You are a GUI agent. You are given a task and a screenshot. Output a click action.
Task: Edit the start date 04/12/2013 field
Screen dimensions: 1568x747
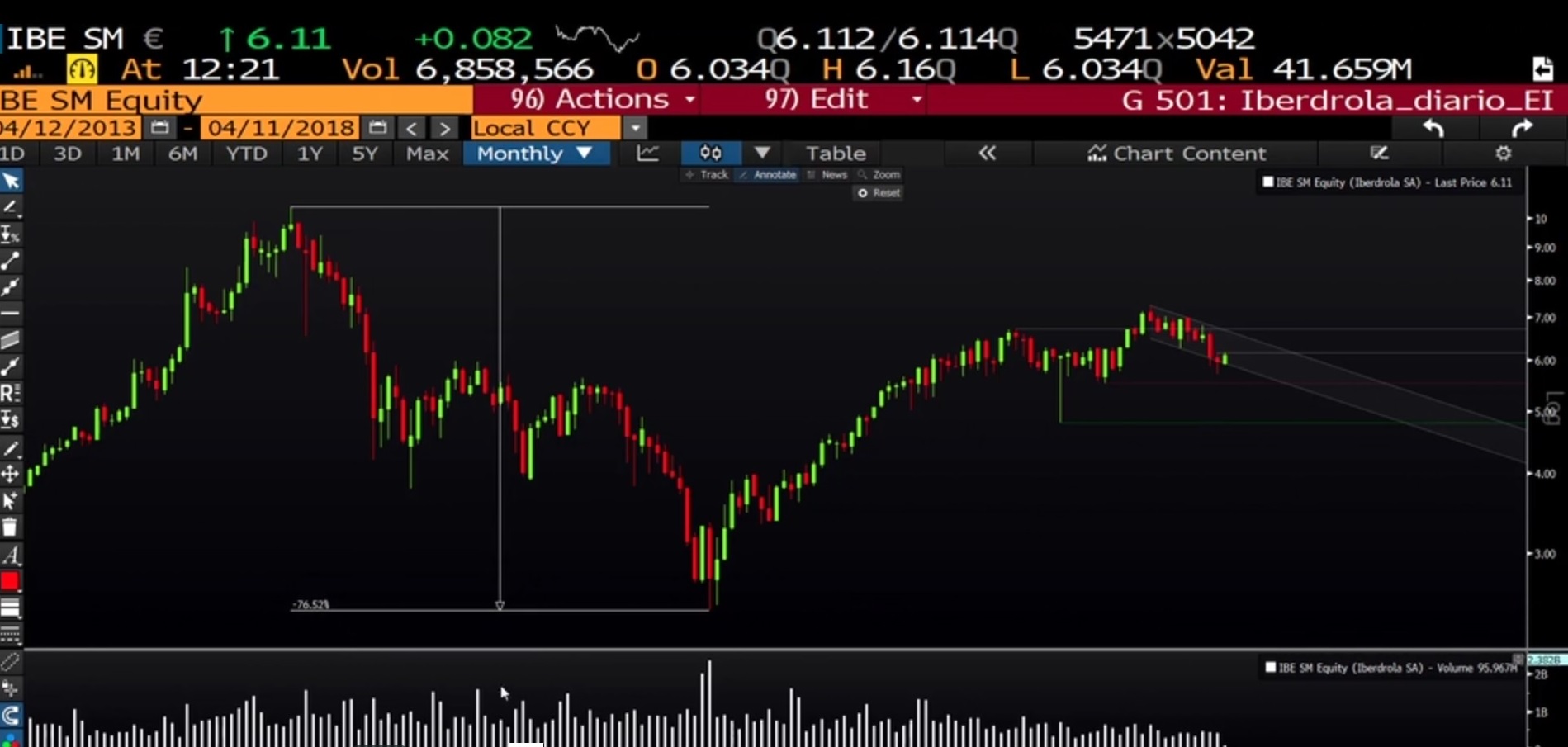[69, 128]
